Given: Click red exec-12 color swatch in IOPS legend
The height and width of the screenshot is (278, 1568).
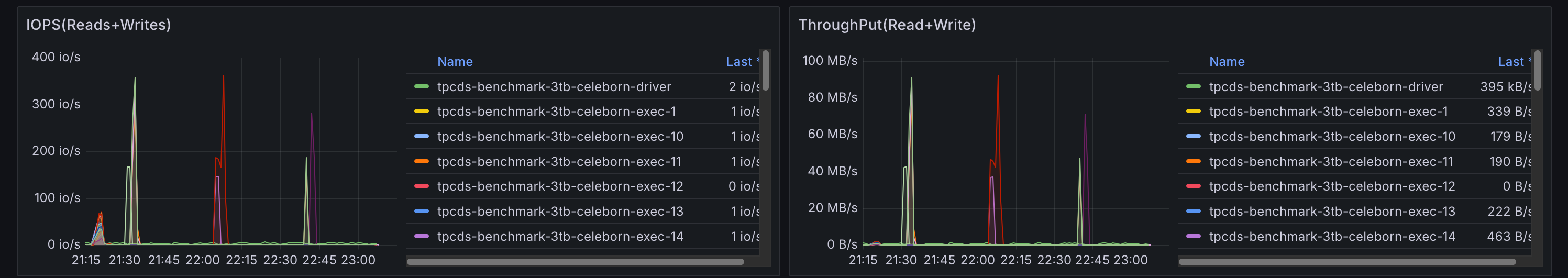Looking at the screenshot, I should [421, 187].
